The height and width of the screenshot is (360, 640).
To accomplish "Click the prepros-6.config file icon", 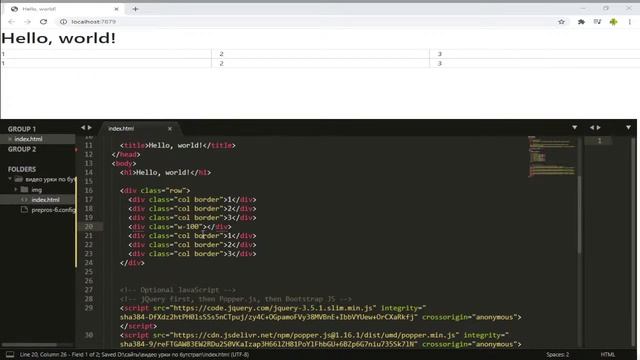I will coord(24,210).
